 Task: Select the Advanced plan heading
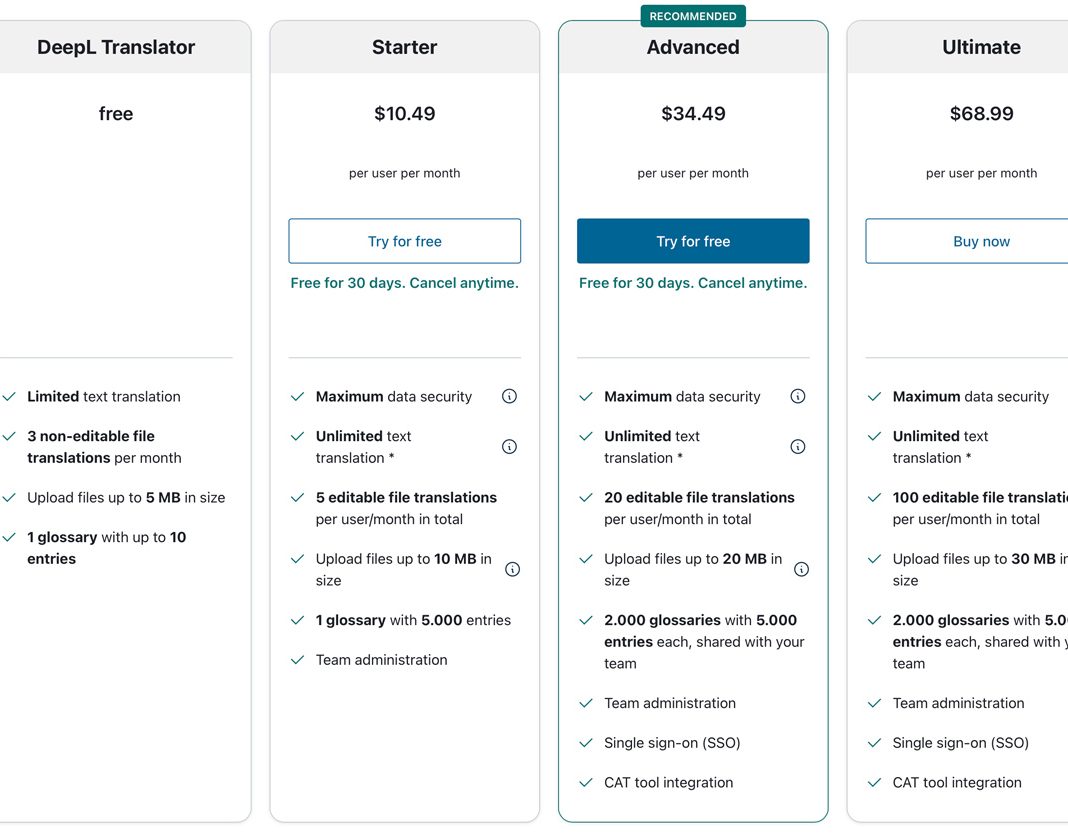pos(693,47)
